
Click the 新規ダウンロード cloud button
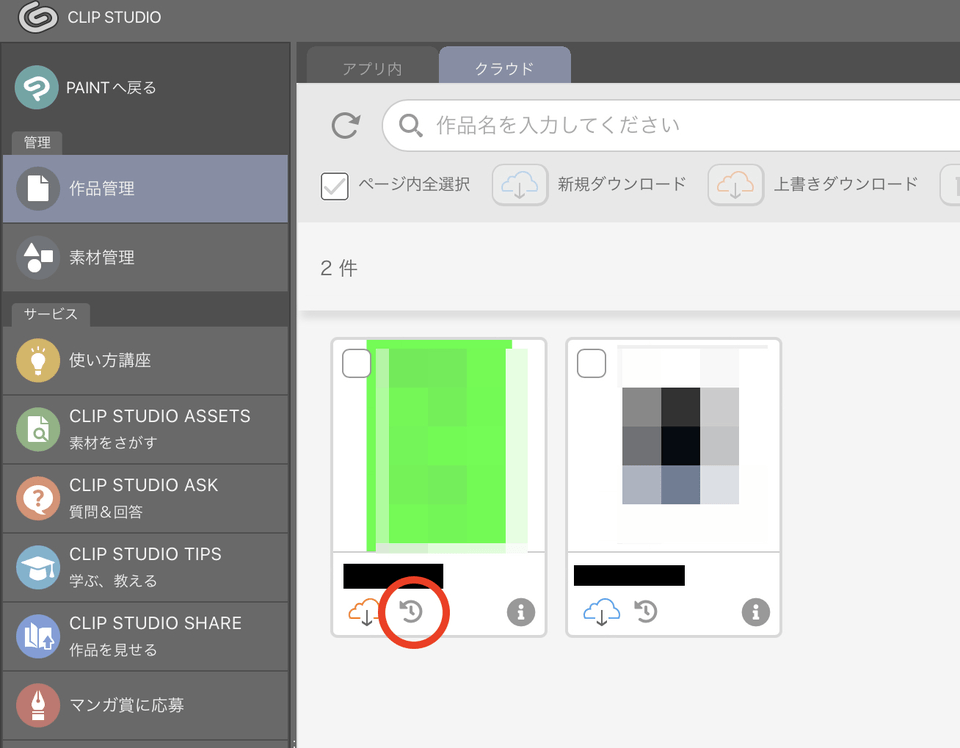520,185
